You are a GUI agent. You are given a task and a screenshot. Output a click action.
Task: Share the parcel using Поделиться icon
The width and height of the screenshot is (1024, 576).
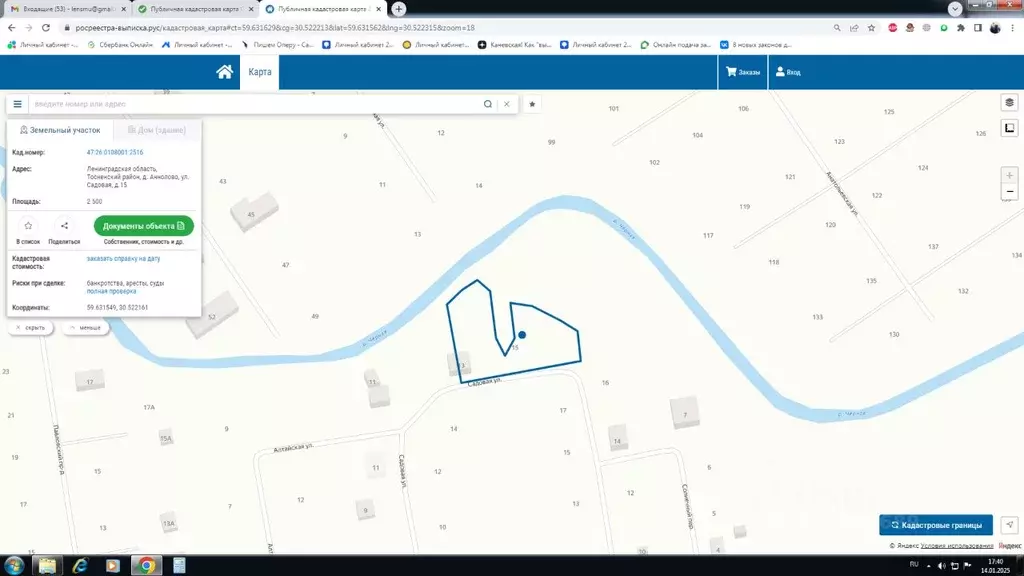pyautogui.click(x=64, y=226)
